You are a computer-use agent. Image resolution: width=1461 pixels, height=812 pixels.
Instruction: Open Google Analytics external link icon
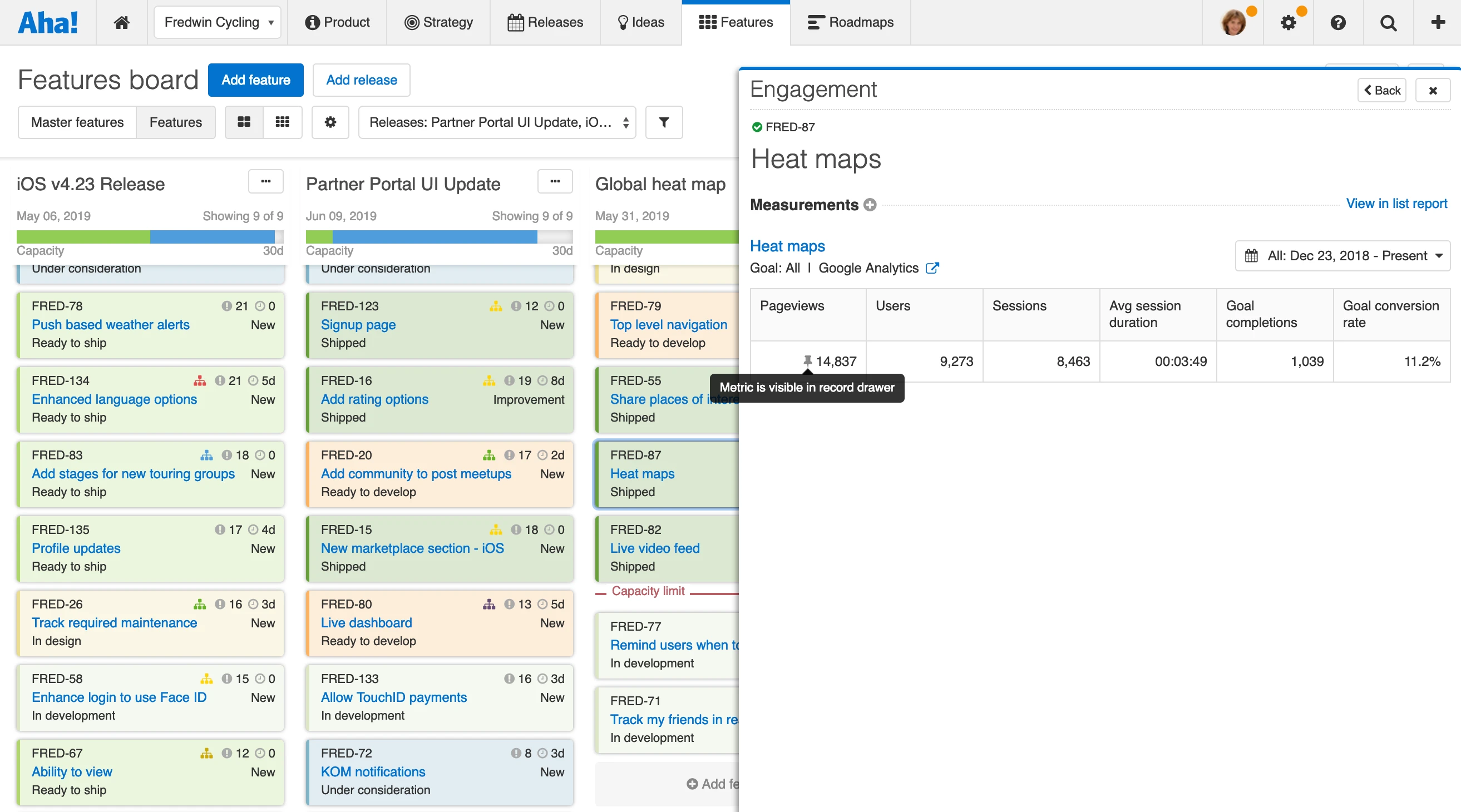point(932,268)
